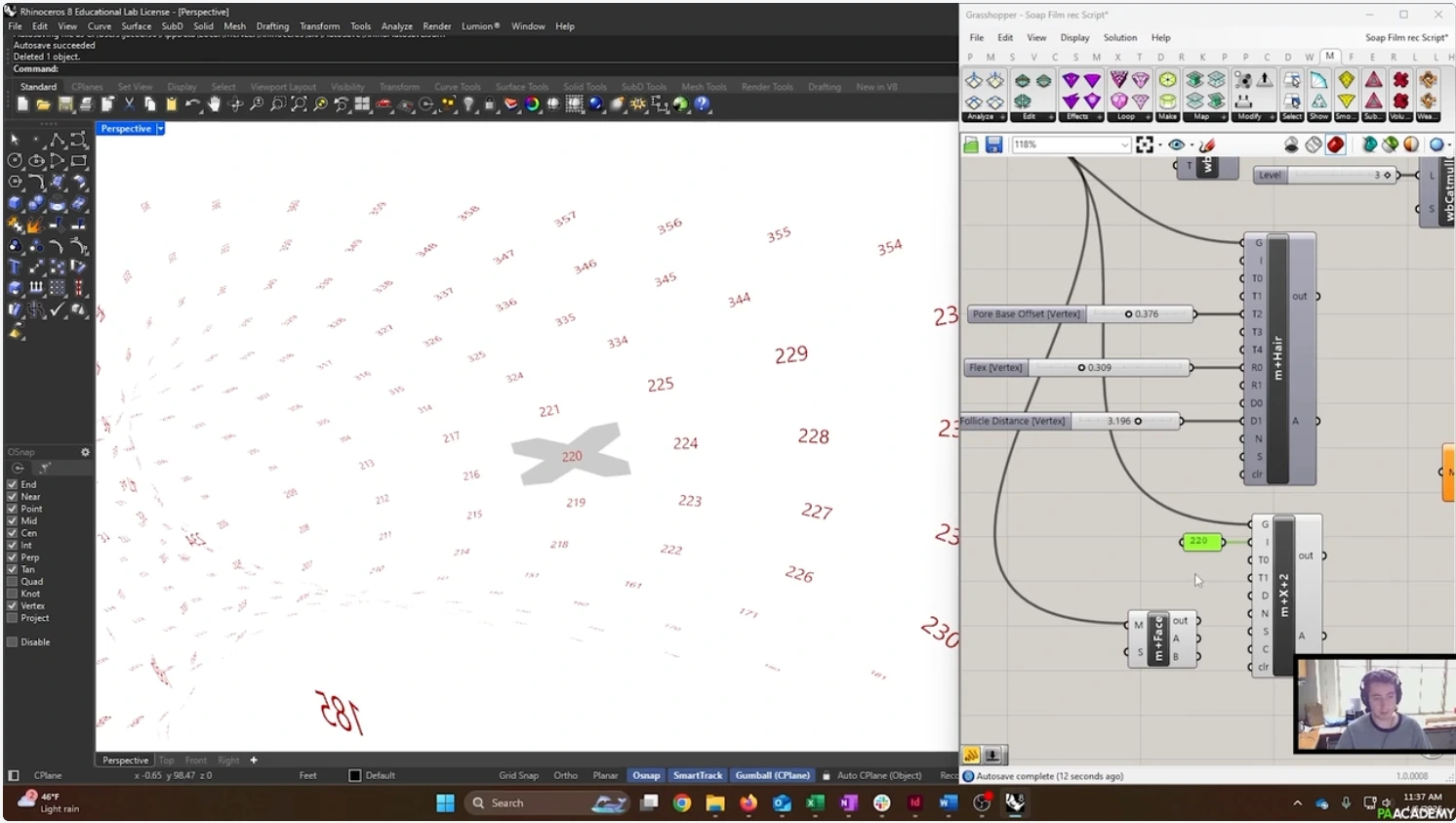Click the Undo arrow icon in Rhino
This screenshot has width=1456, height=823.
[x=192, y=103]
